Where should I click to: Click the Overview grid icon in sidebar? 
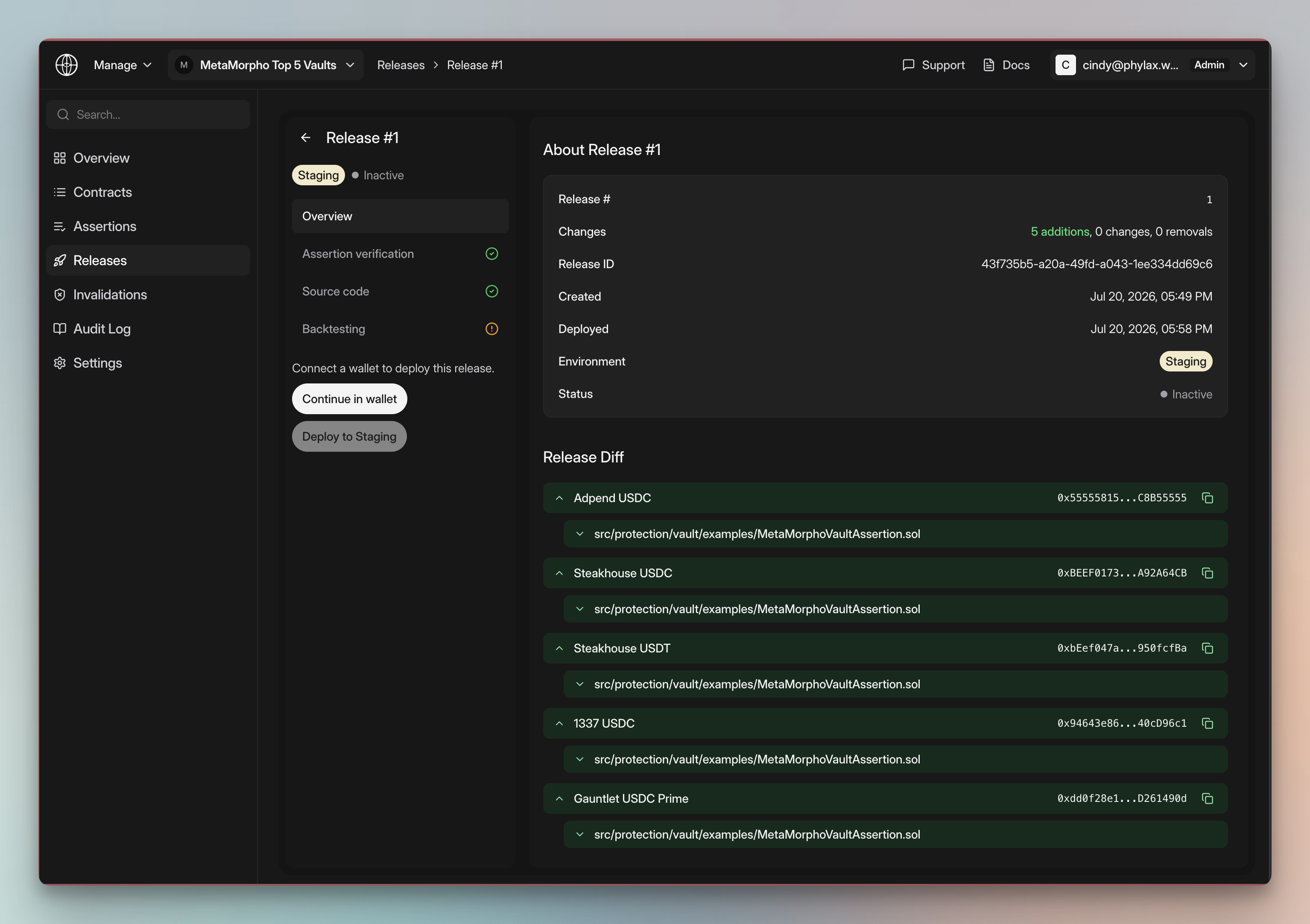(x=59, y=158)
